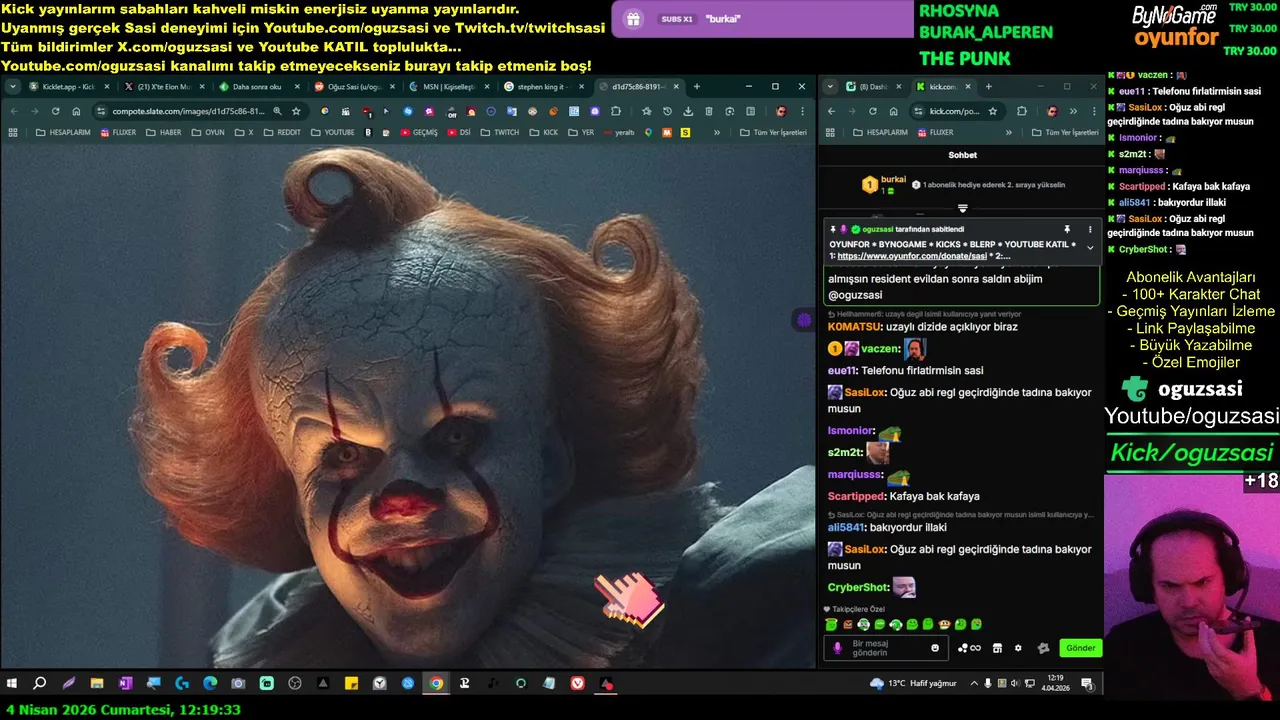This screenshot has height=720, width=1280.
Task: Open oyunfor.com donate link in pinned message
Action: pos(912,256)
